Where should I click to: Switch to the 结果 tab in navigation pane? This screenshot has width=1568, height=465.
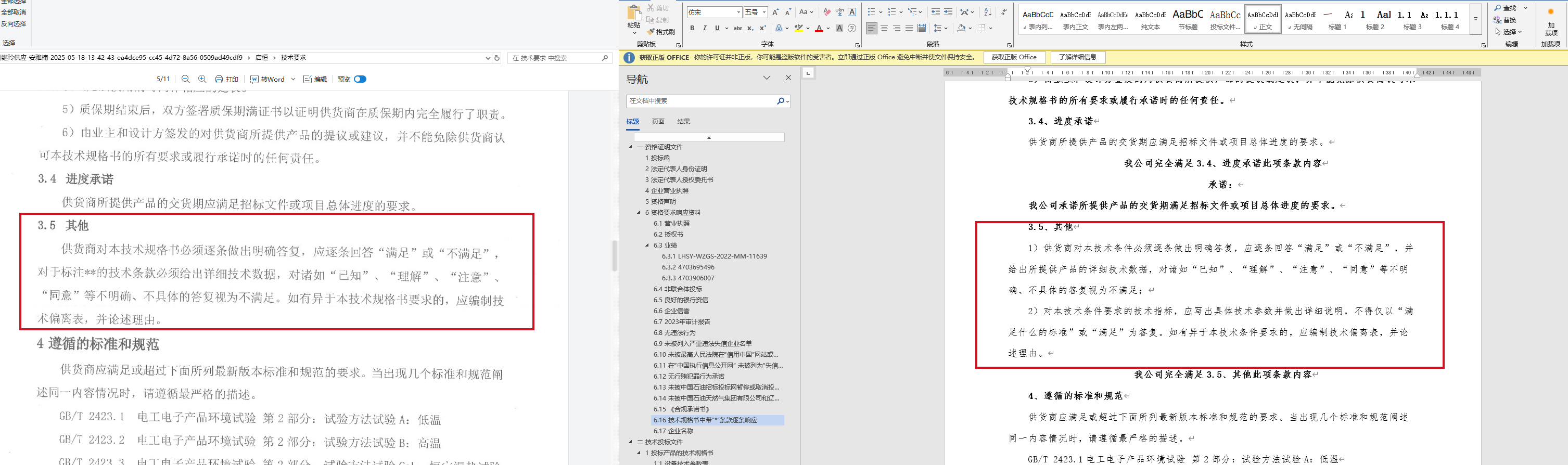pyautogui.click(x=684, y=122)
